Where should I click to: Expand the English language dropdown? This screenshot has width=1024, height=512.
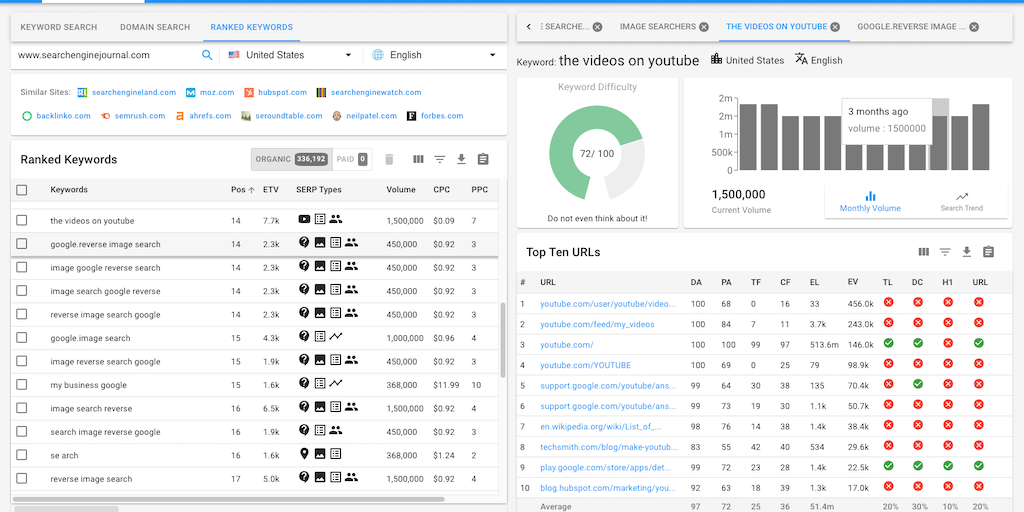tap(435, 55)
